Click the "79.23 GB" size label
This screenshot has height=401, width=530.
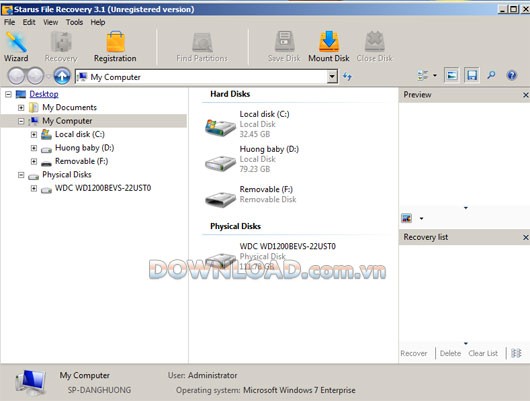click(255, 169)
